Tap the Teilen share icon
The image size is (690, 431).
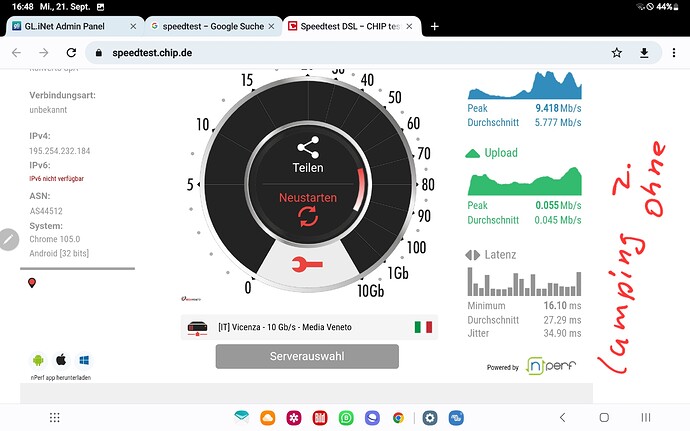coord(307,150)
